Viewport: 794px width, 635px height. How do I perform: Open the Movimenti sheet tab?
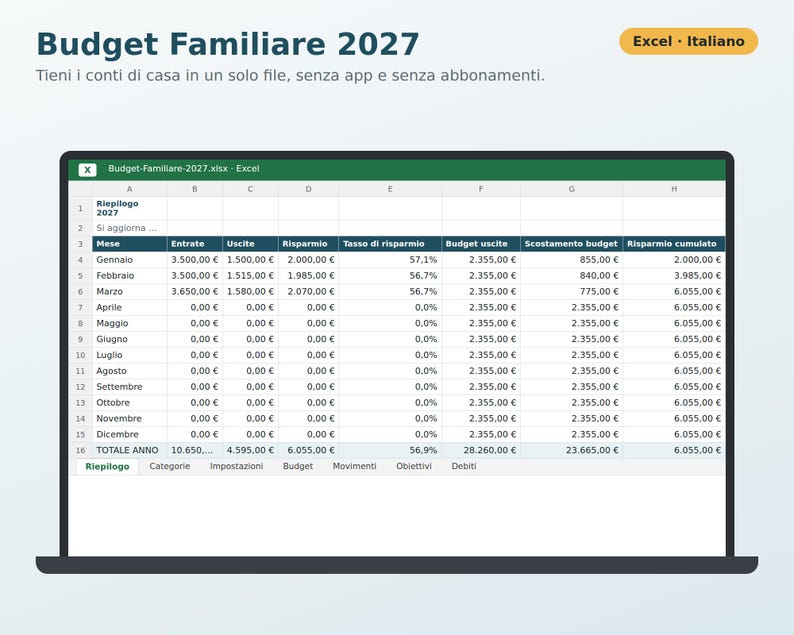pos(354,466)
